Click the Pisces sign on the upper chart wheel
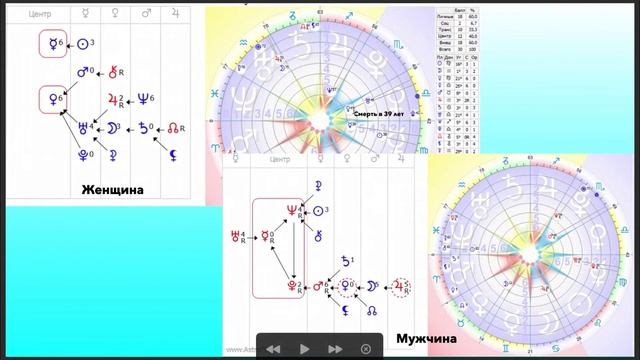The height and width of the screenshot is (360, 640). 215,94
